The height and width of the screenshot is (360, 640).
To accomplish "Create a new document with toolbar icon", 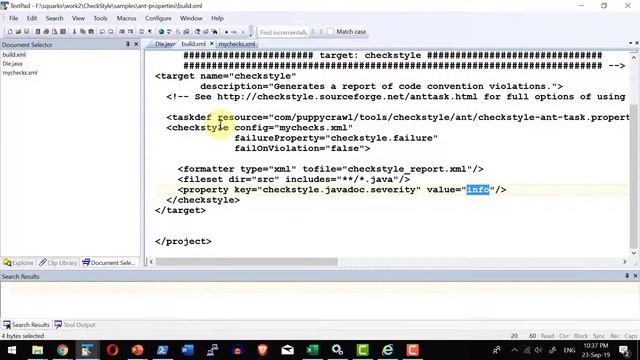I will point(10,31).
